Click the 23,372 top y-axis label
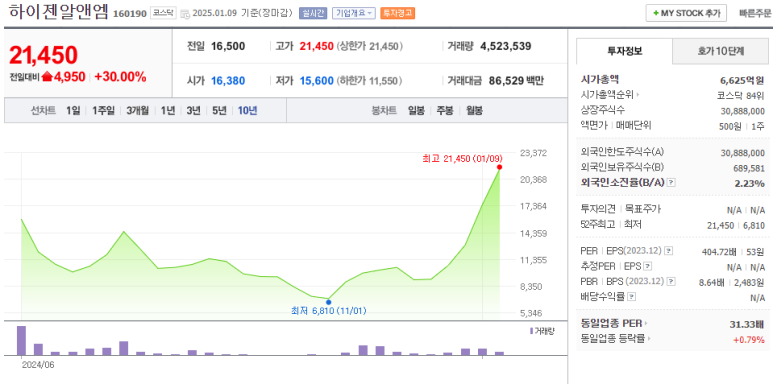The width and height of the screenshot is (773, 384). [x=533, y=153]
